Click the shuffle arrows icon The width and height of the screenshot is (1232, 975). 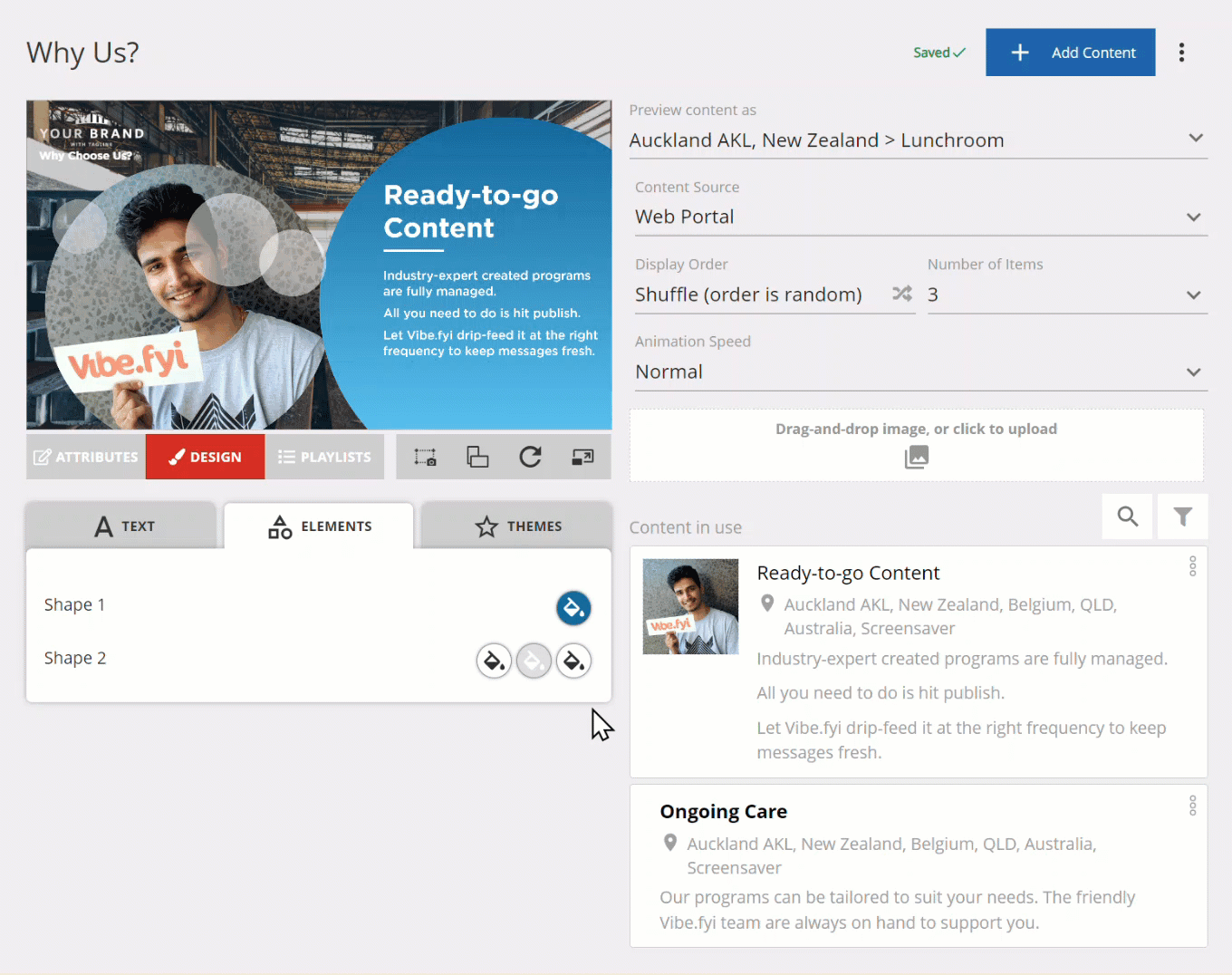pos(901,294)
